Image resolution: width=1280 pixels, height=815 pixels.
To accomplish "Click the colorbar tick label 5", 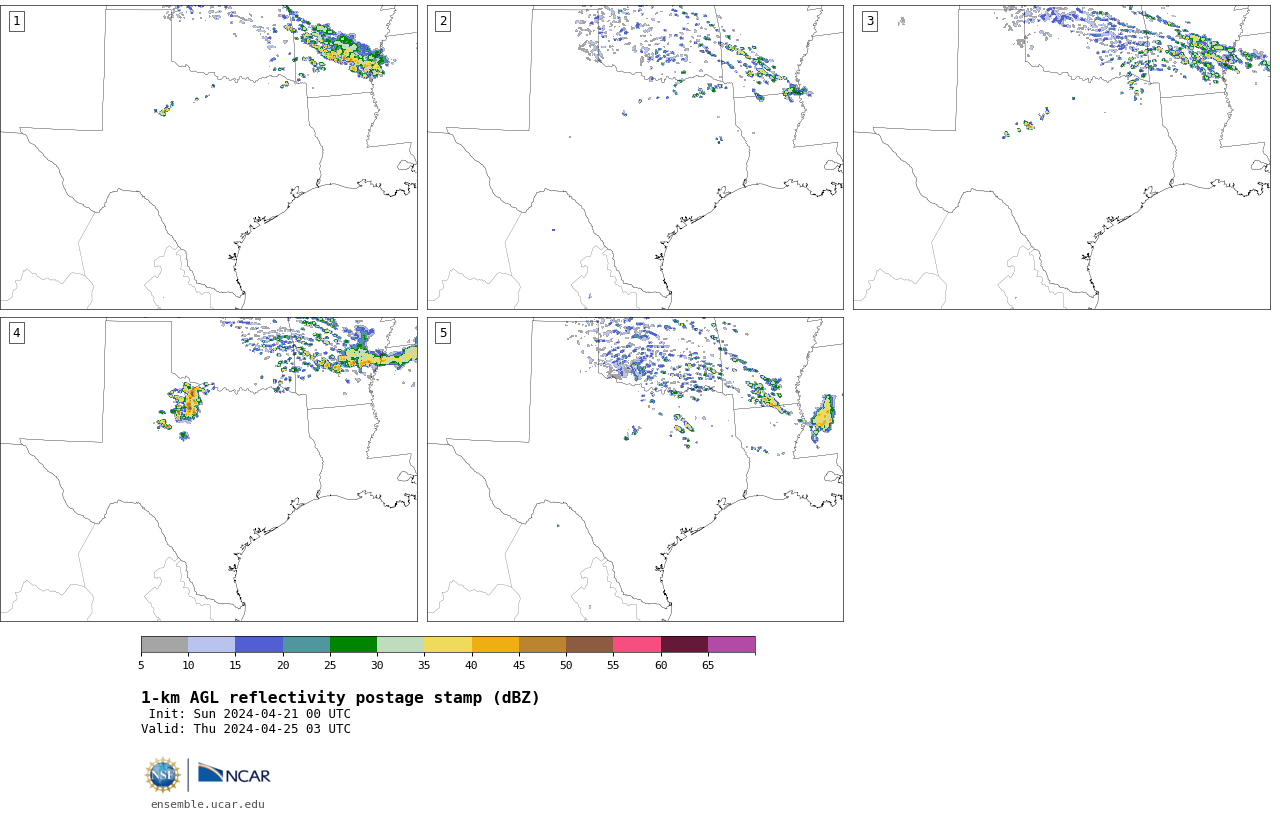I will 141,665.
